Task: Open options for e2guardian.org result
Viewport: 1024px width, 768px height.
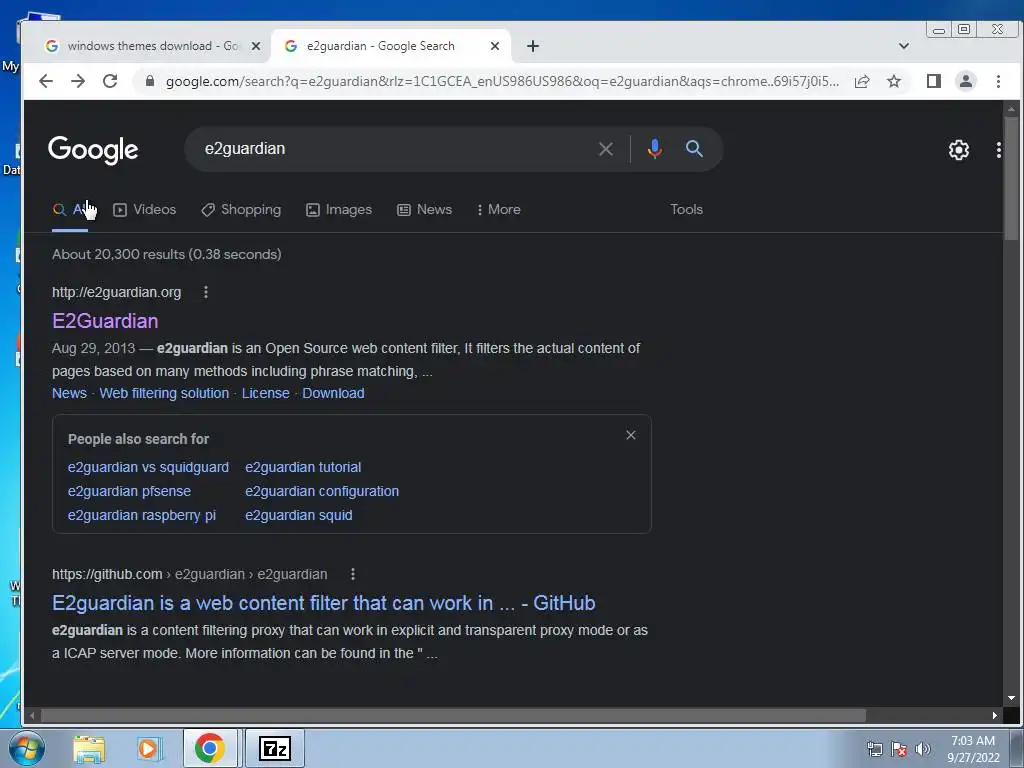Action: coord(206,292)
